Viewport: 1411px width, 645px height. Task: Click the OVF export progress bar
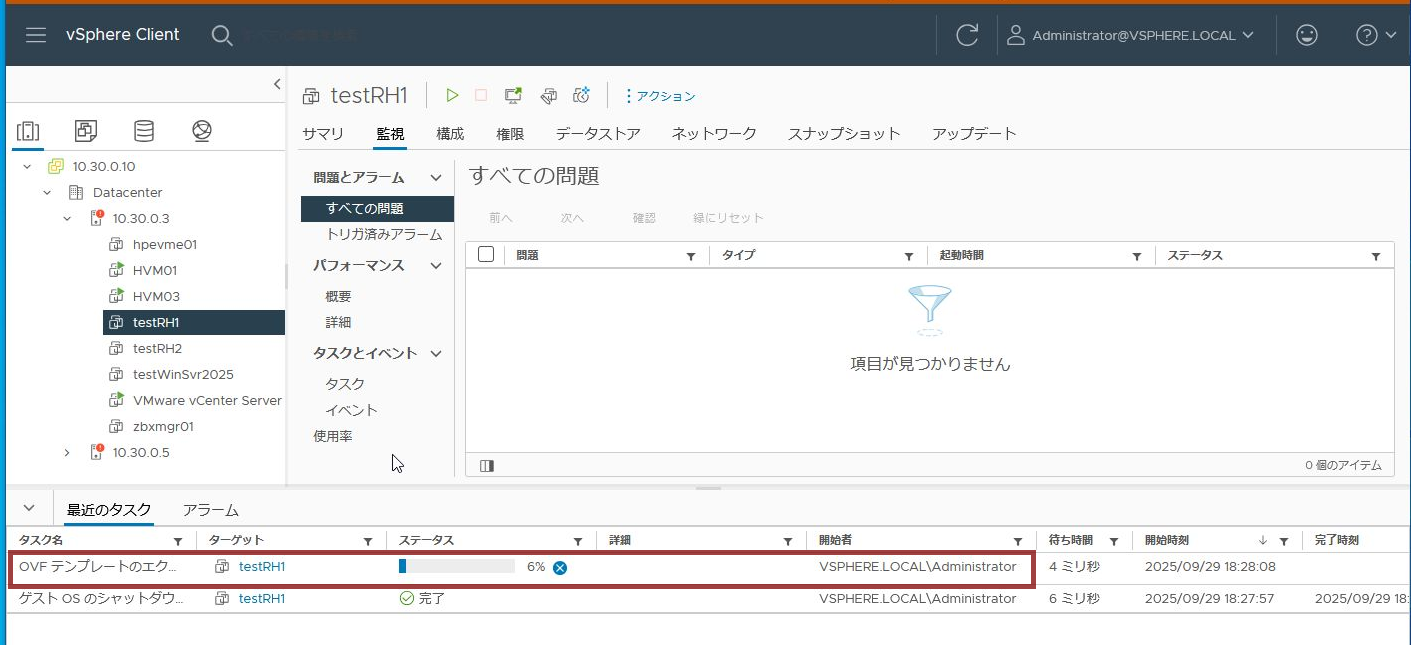(x=456, y=567)
